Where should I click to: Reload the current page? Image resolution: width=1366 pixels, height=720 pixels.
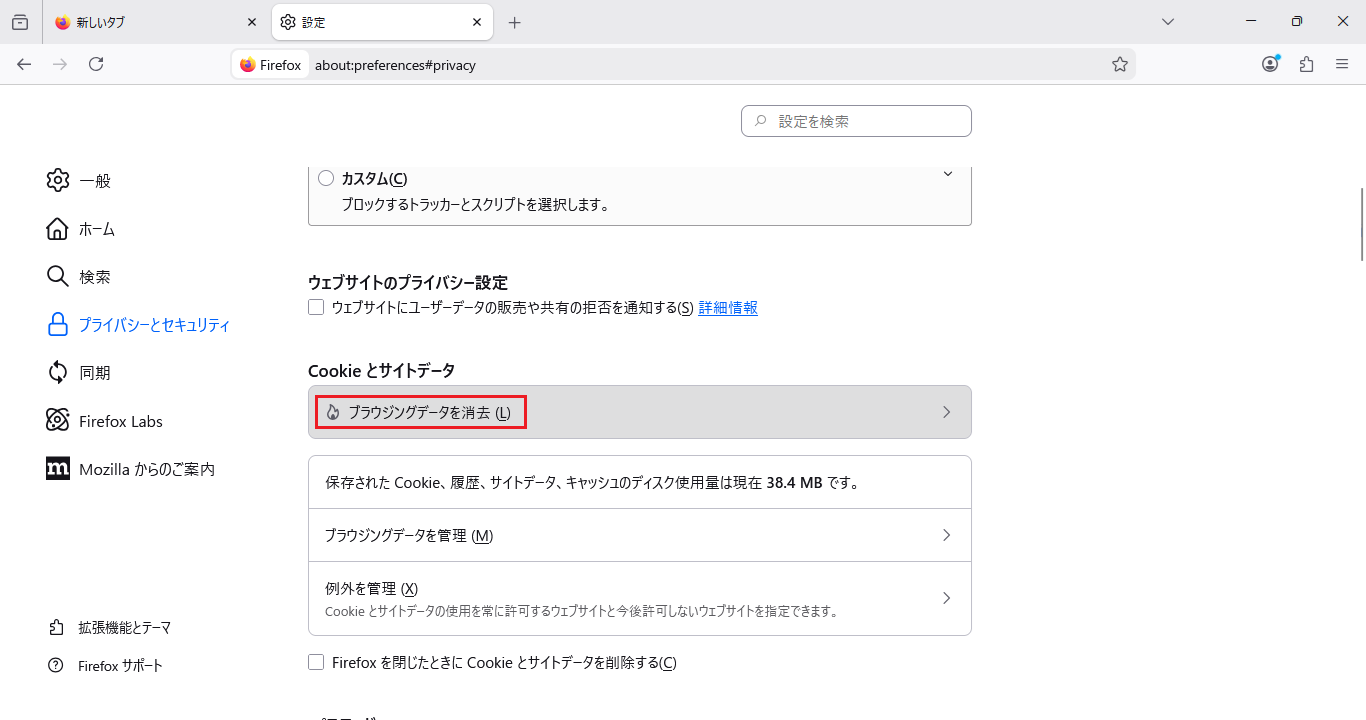(x=96, y=64)
